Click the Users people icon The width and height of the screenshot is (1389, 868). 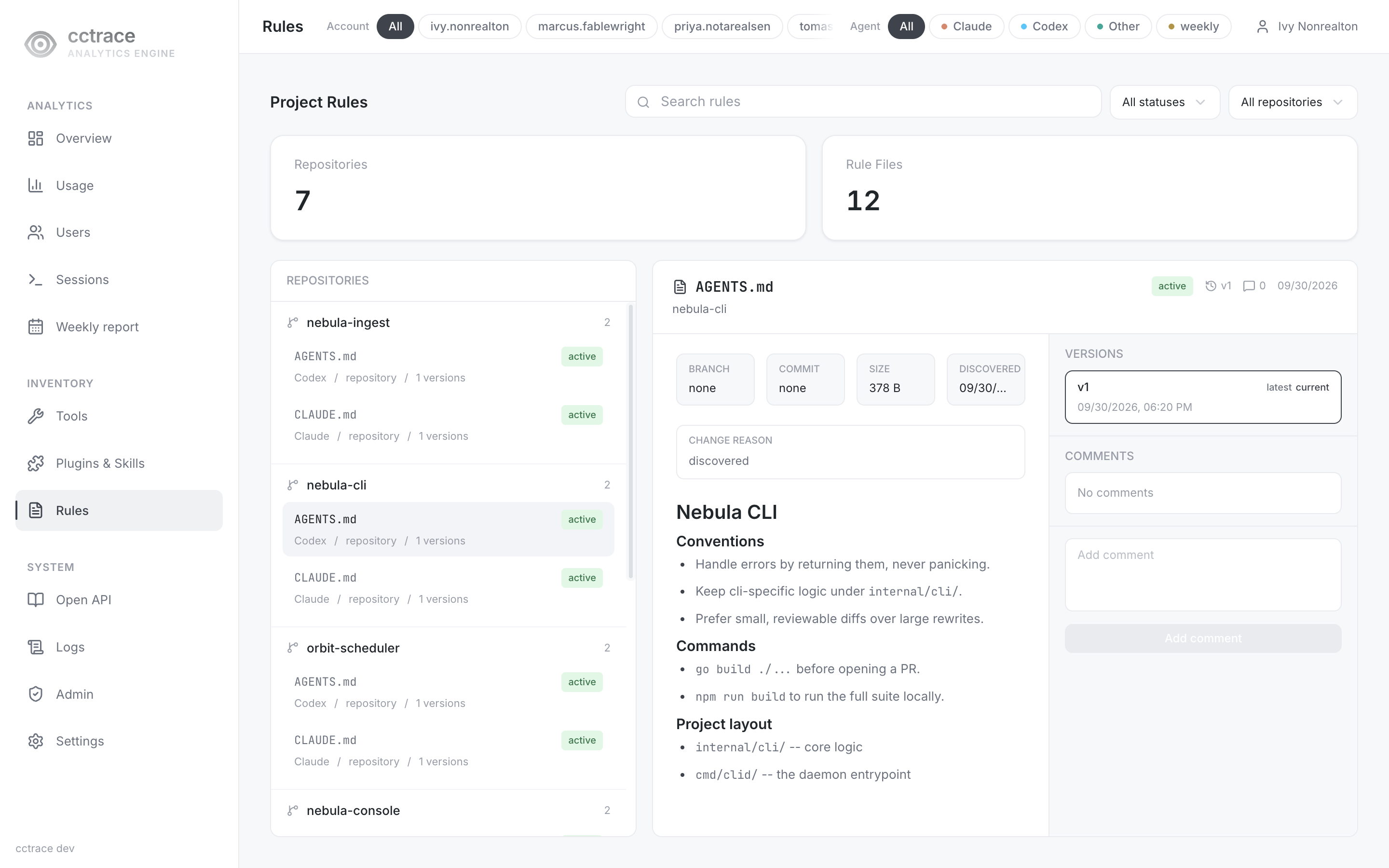coord(36,232)
